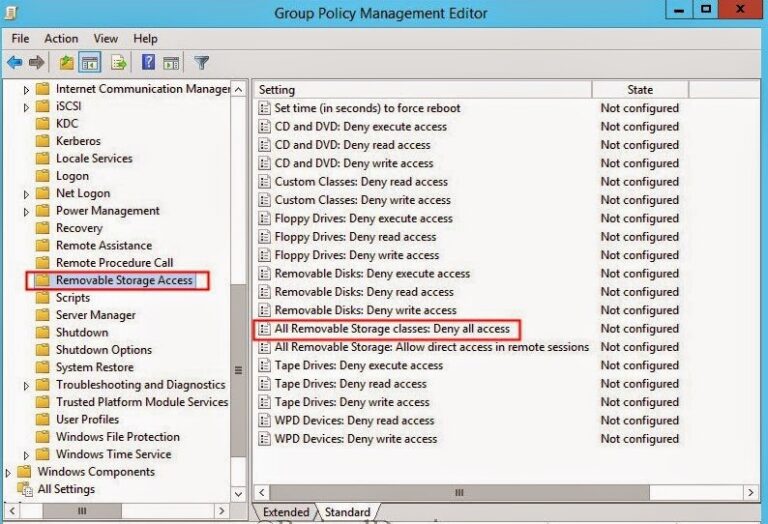Click the settings list horizontal scrollbar thumb
The height and width of the screenshot is (524, 768).
(x=459, y=493)
